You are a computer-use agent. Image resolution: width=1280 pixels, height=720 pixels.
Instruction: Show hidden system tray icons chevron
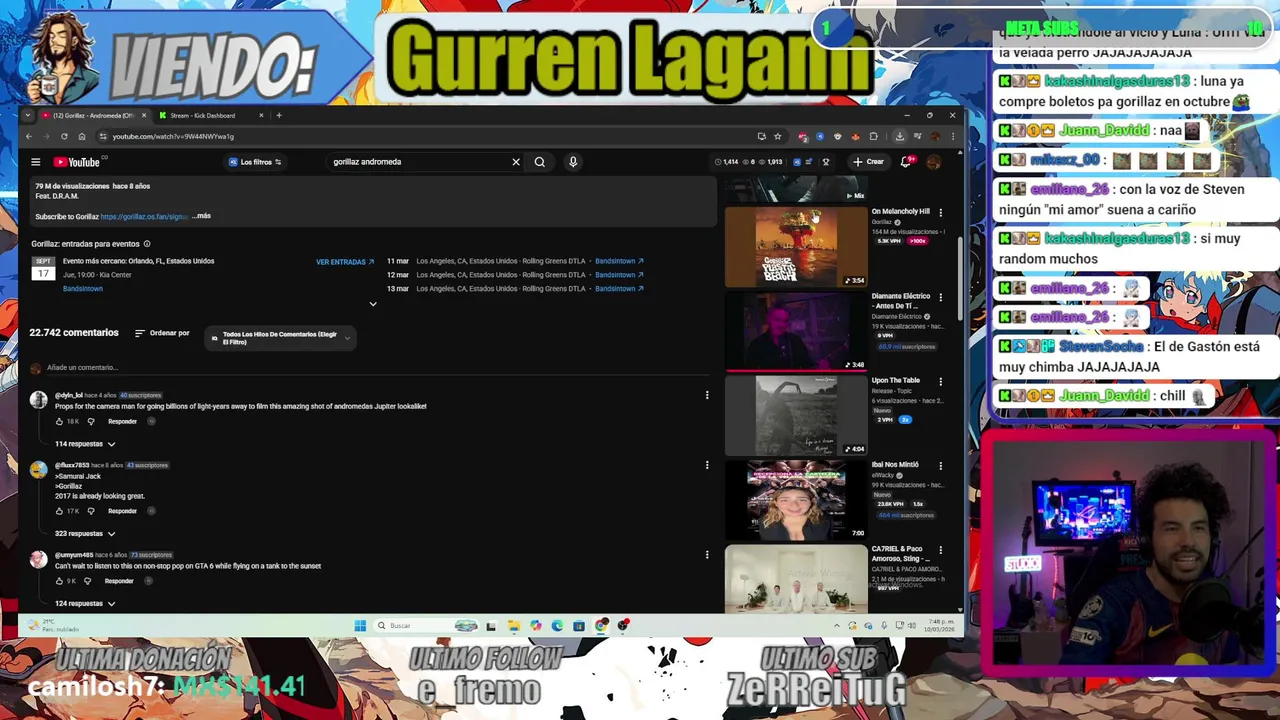coord(837,626)
